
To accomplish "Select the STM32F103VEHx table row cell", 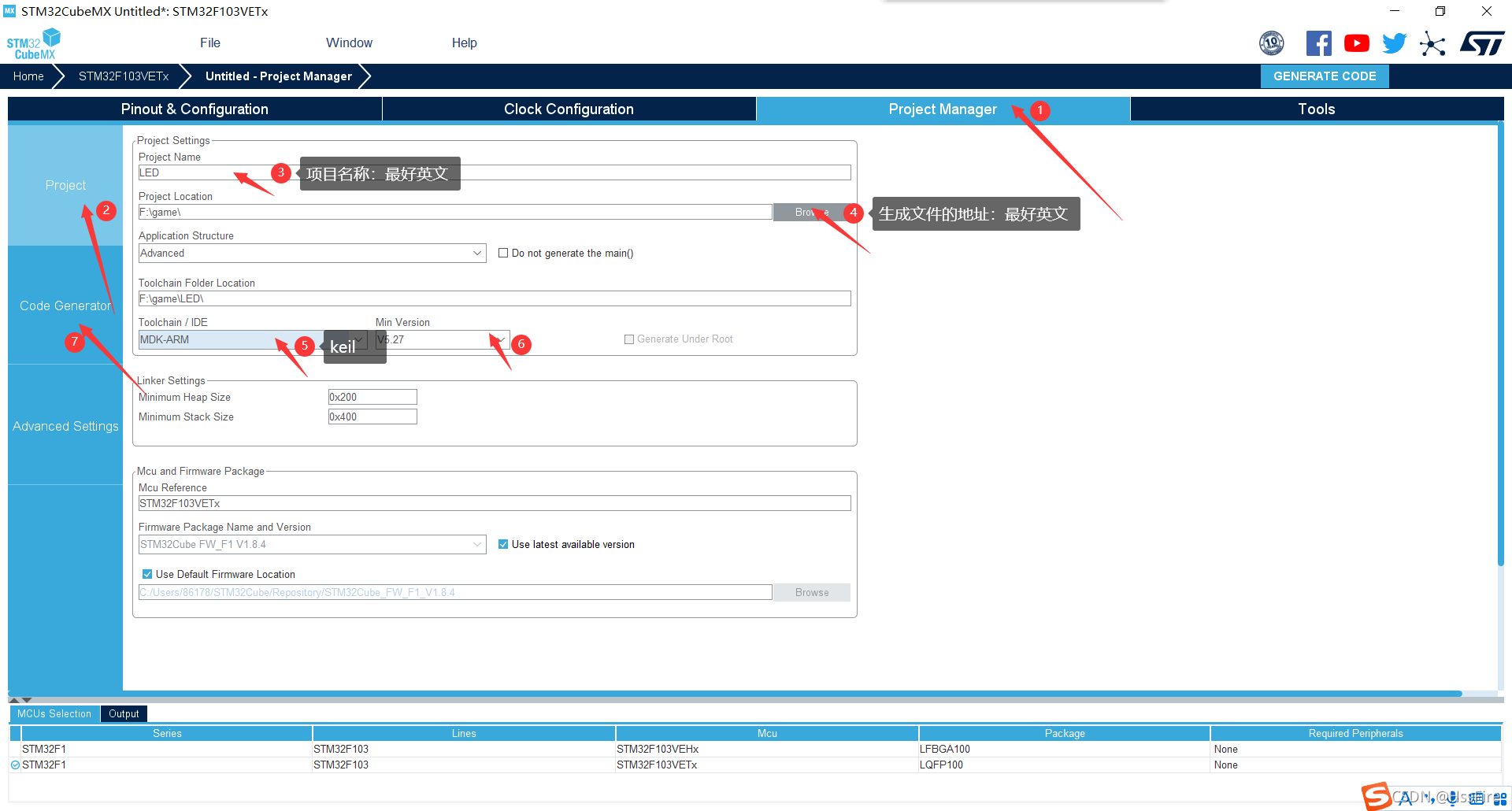I will click(x=767, y=749).
